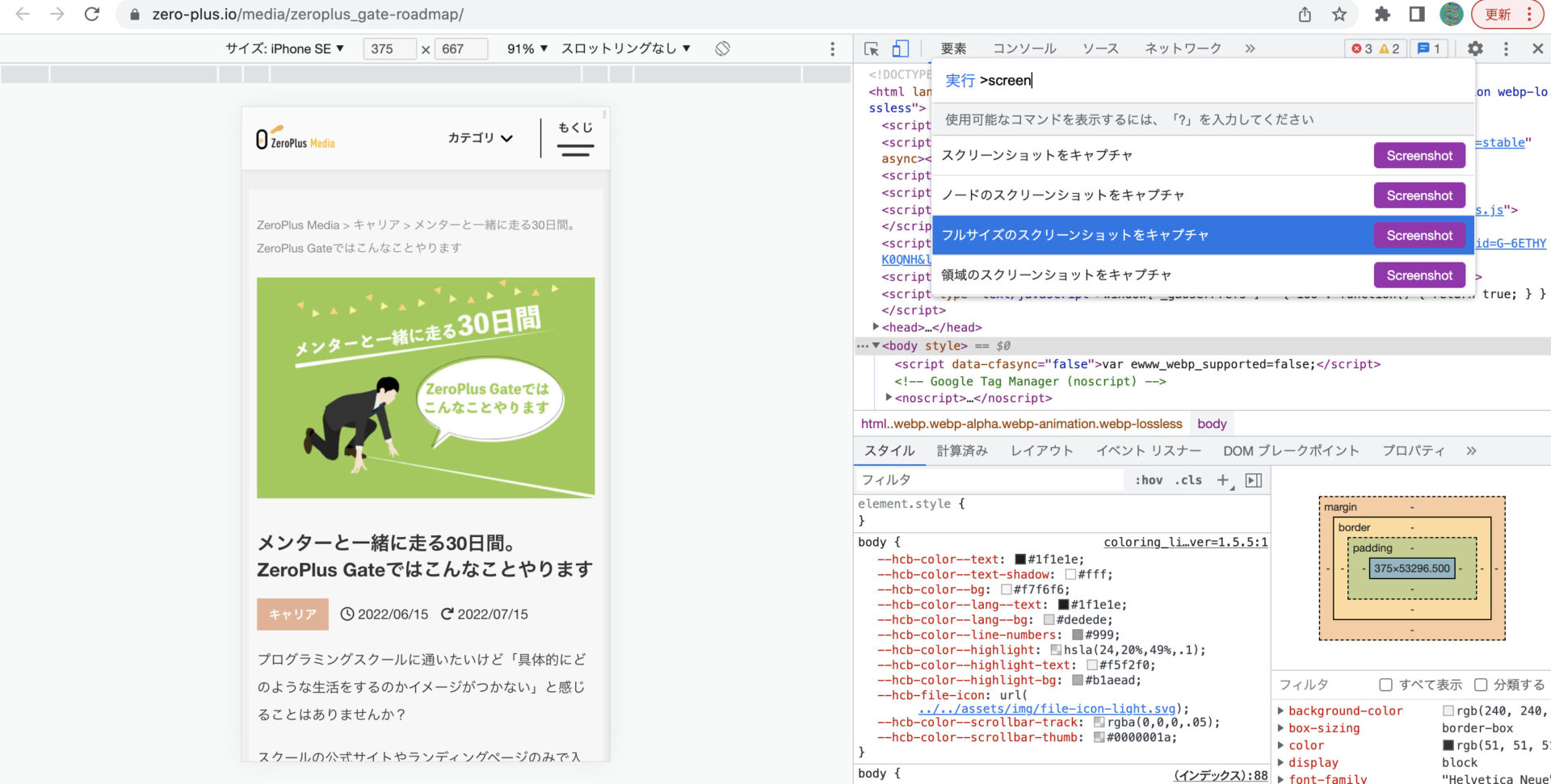The height and width of the screenshot is (784, 1551).
Task: Open the device size iPhone SE dropdown
Action: coord(284,48)
